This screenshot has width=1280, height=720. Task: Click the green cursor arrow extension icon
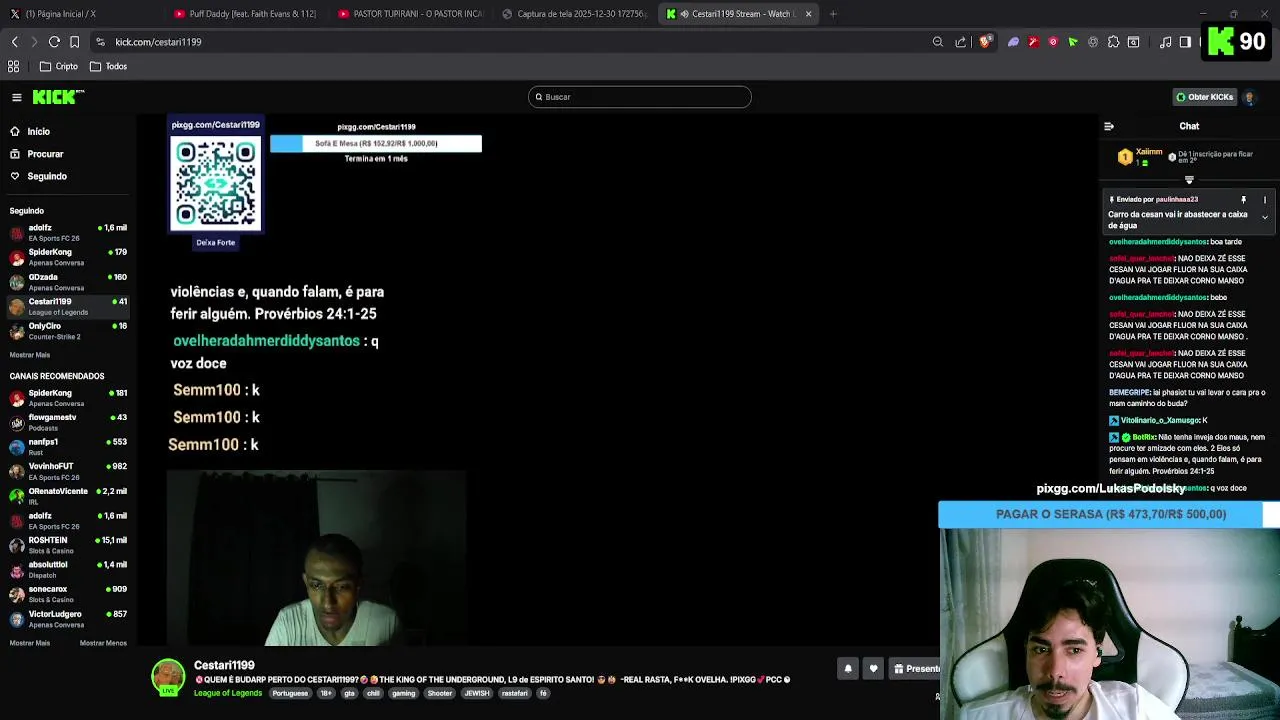pyautogui.click(x=1073, y=42)
